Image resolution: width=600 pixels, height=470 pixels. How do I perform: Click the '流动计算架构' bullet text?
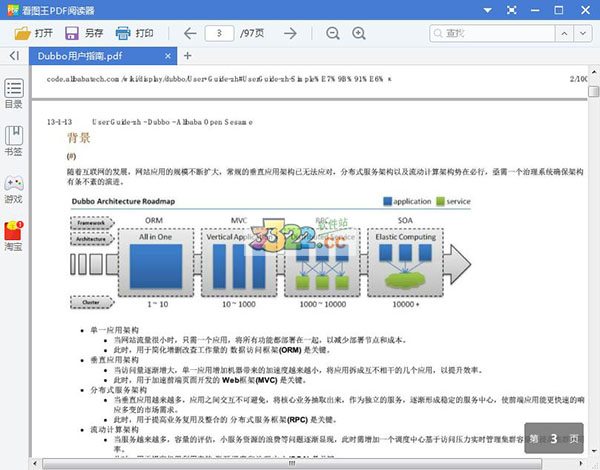click(x=114, y=429)
